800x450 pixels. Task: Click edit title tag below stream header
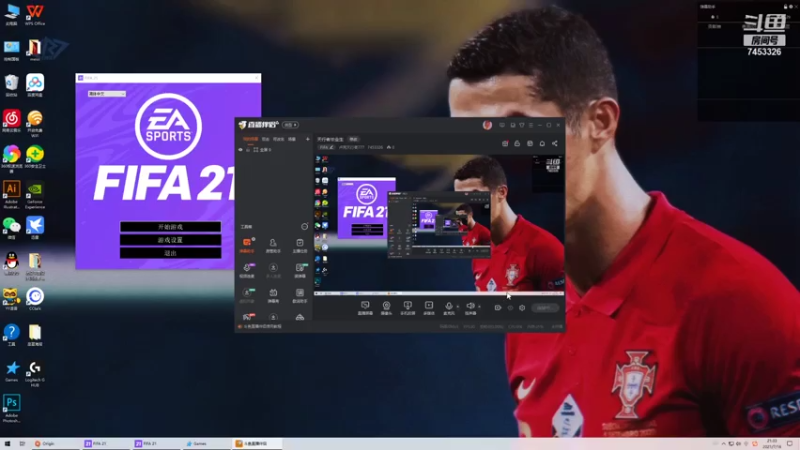[326, 147]
